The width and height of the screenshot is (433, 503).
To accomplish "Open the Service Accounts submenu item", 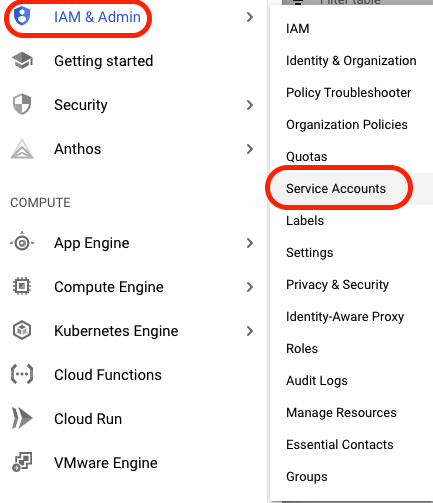I will click(336, 189).
